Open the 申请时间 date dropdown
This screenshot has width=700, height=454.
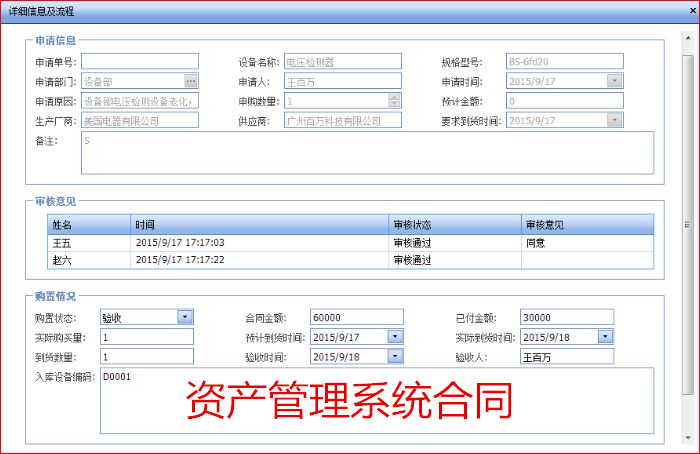coord(615,81)
